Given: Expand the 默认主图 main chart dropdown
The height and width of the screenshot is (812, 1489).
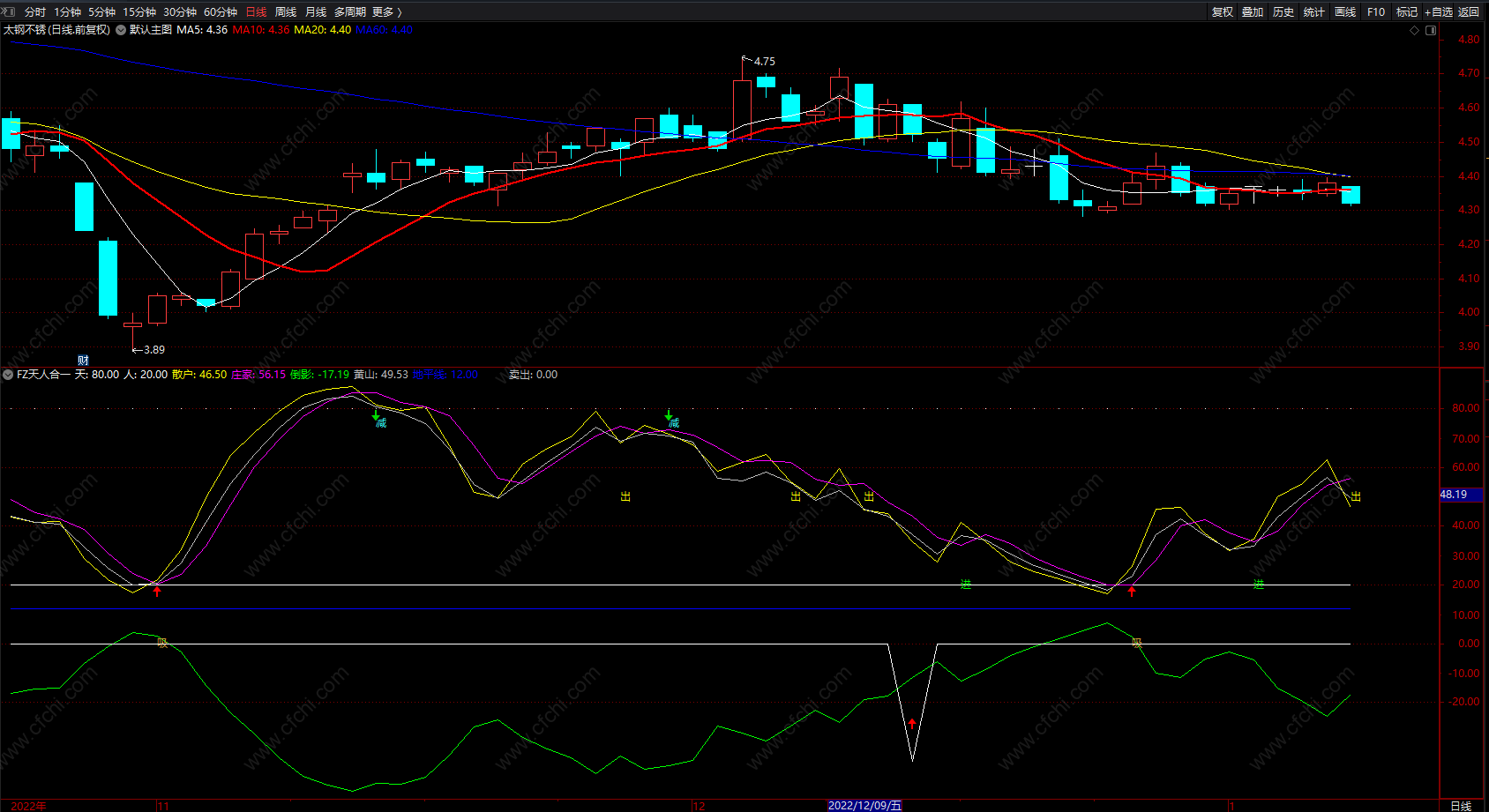Looking at the screenshot, I should tap(121, 30).
